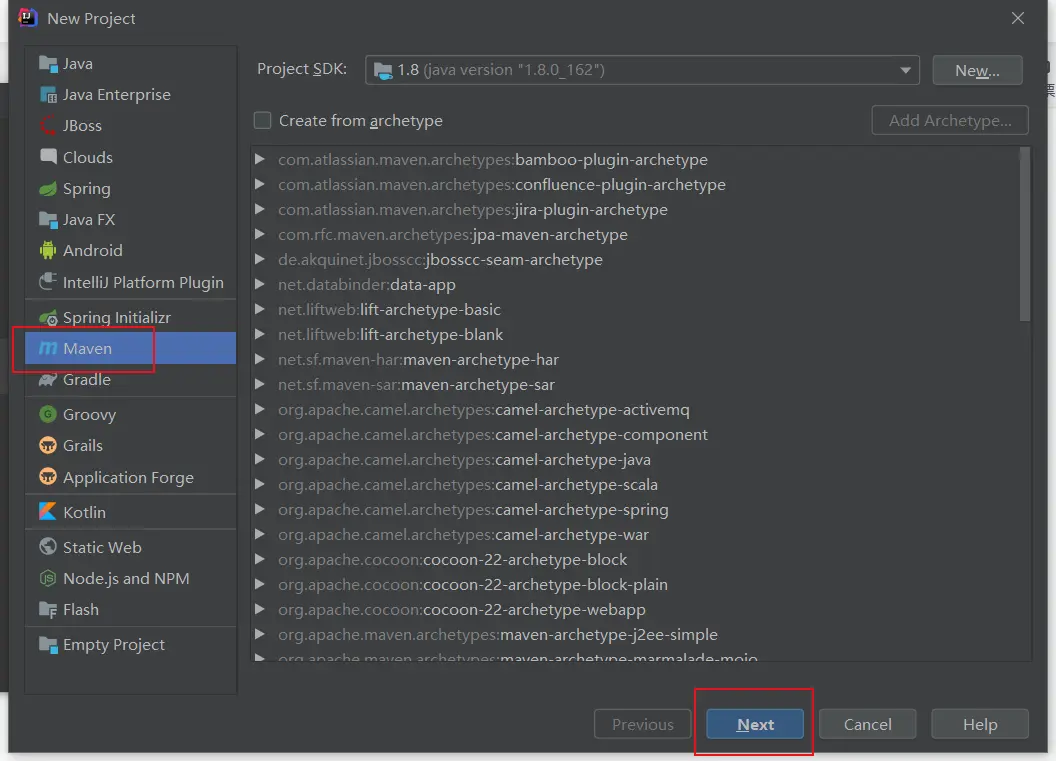Select the Groovy icon in sidebar

(x=48, y=414)
